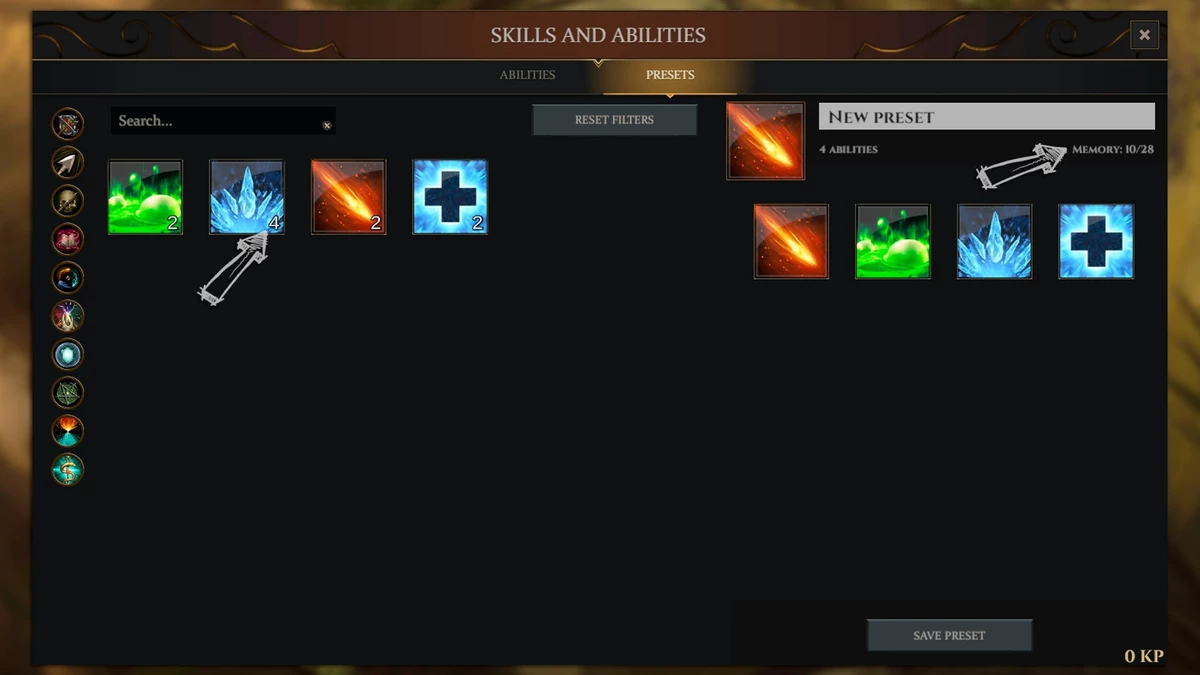The width and height of the screenshot is (1200, 675).
Task: Pick the blue cross healing ability in results
Action: (x=450, y=197)
